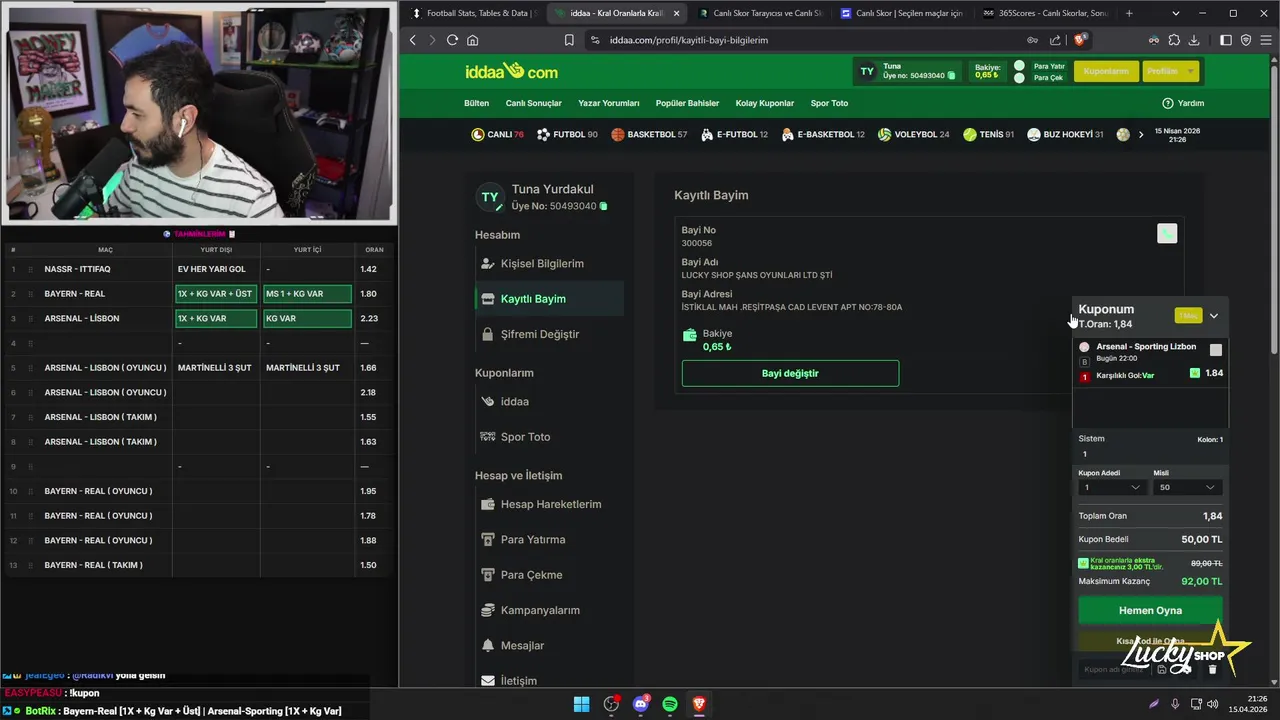Click the save coupon icon

pyautogui.click(x=1162, y=669)
